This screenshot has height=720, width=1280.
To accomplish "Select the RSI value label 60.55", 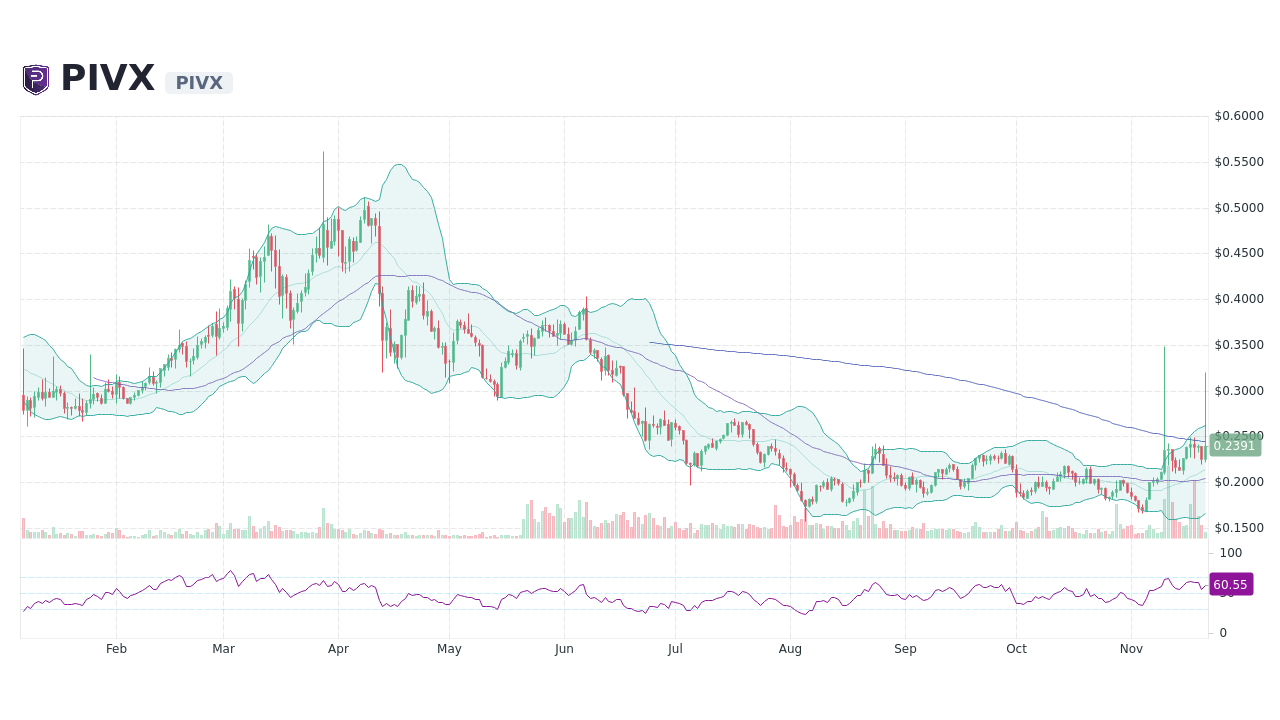I will coord(1230,584).
